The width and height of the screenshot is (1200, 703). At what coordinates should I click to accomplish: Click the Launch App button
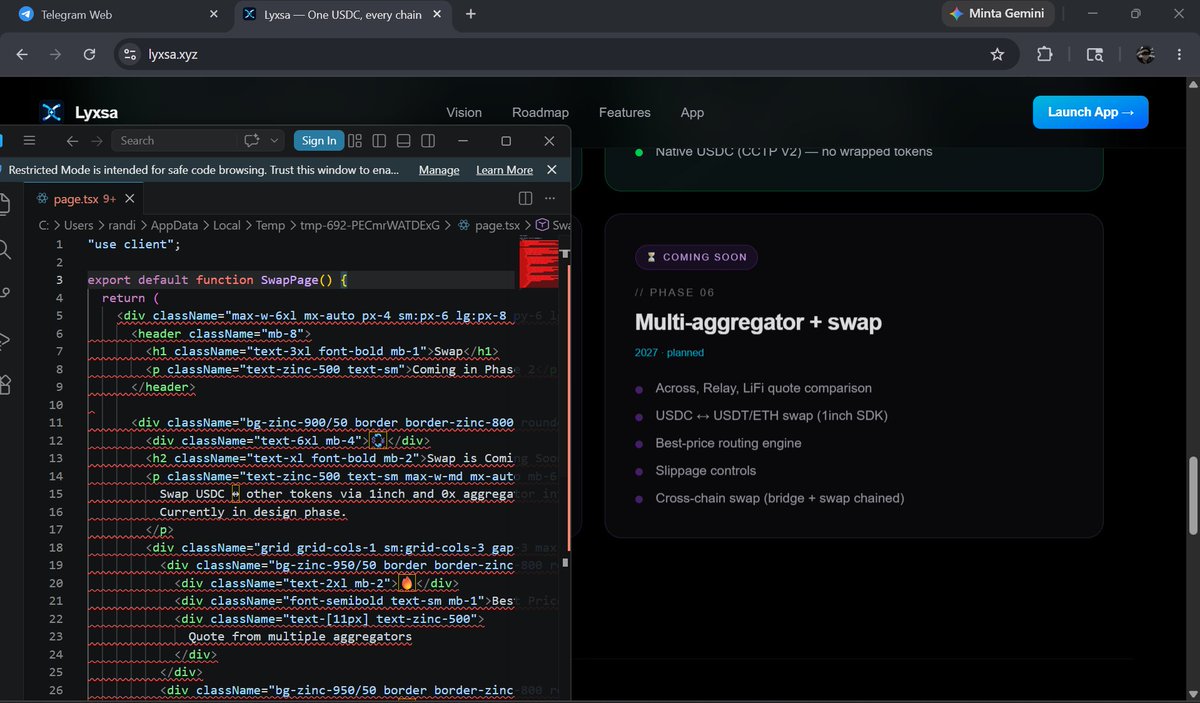pos(1091,112)
